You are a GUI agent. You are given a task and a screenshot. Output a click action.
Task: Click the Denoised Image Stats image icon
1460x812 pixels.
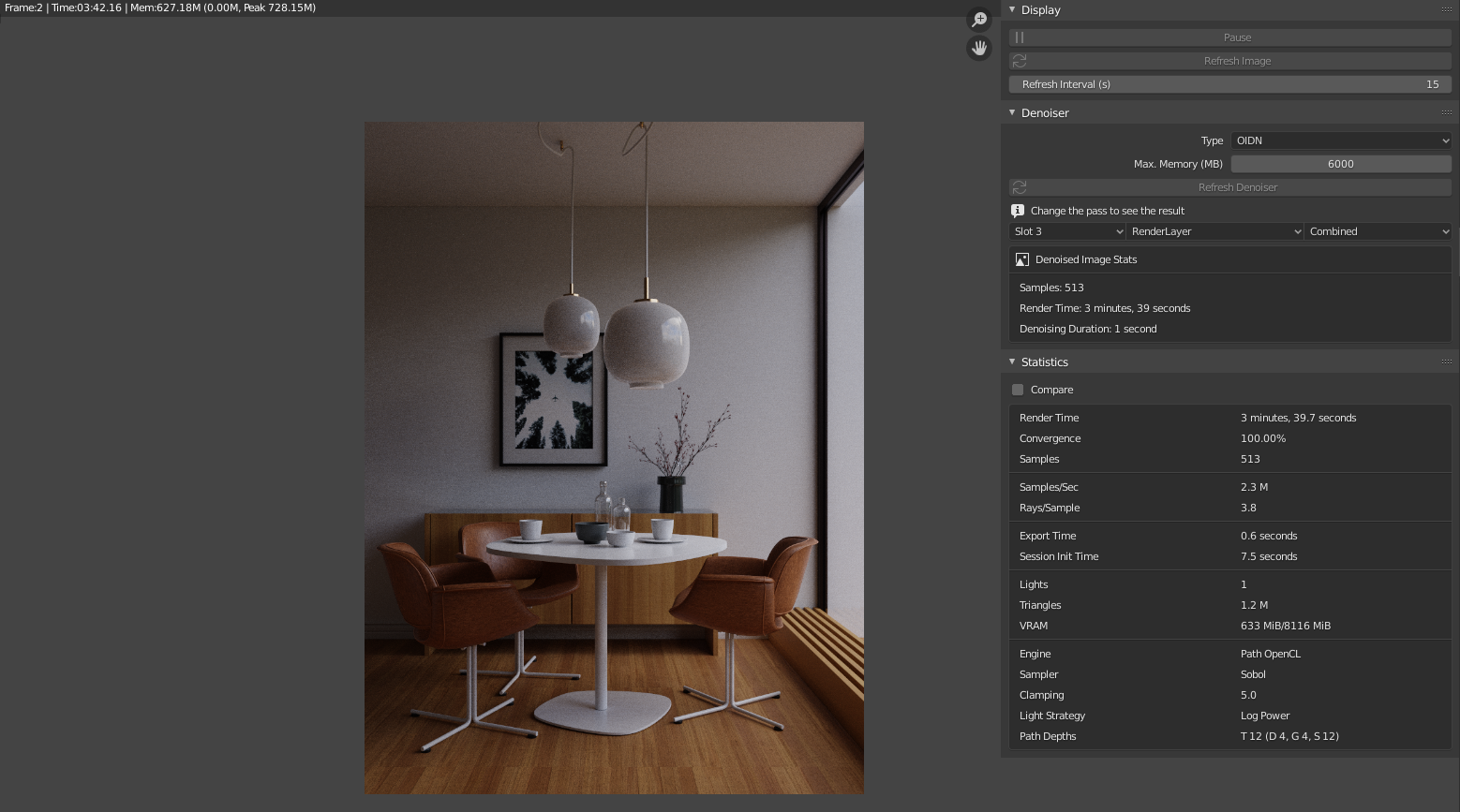point(1022,259)
